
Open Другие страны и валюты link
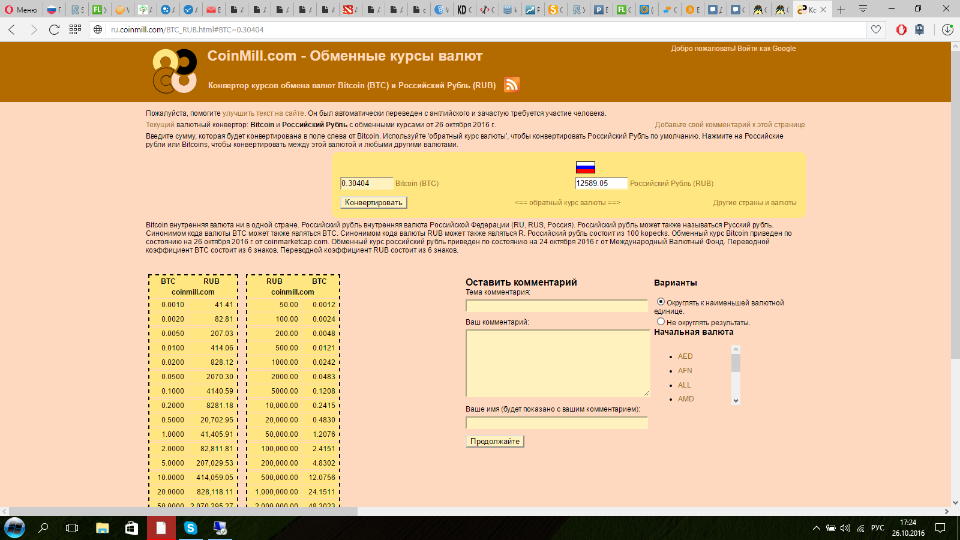click(x=754, y=202)
